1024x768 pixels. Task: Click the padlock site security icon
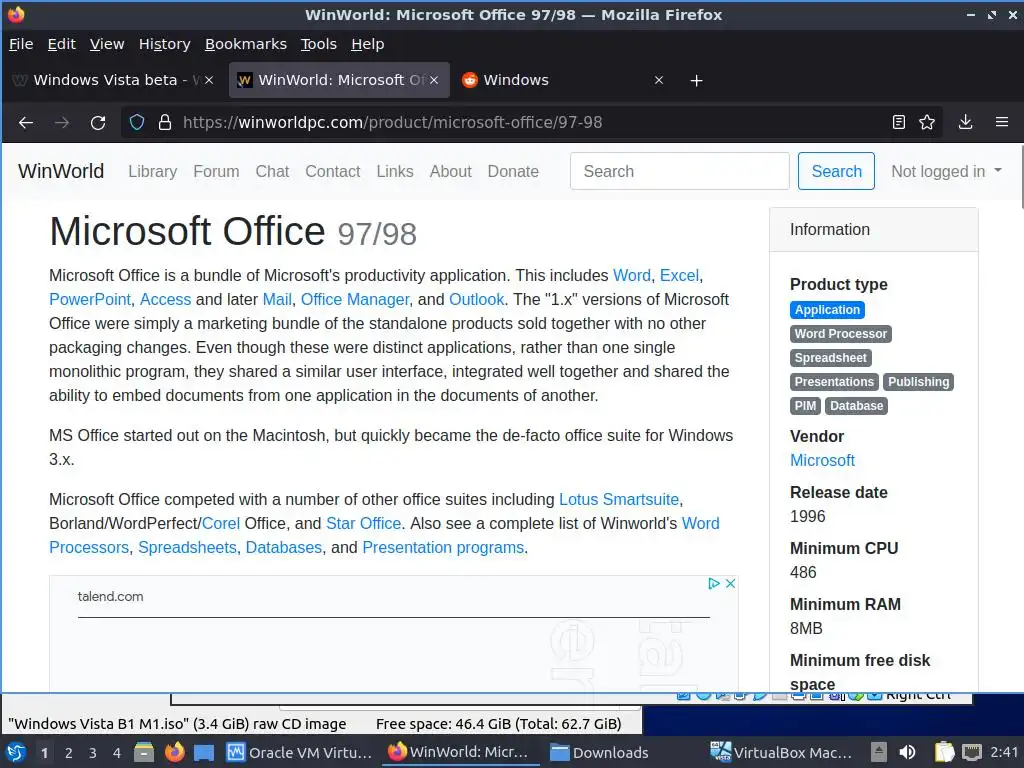tap(165, 122)
